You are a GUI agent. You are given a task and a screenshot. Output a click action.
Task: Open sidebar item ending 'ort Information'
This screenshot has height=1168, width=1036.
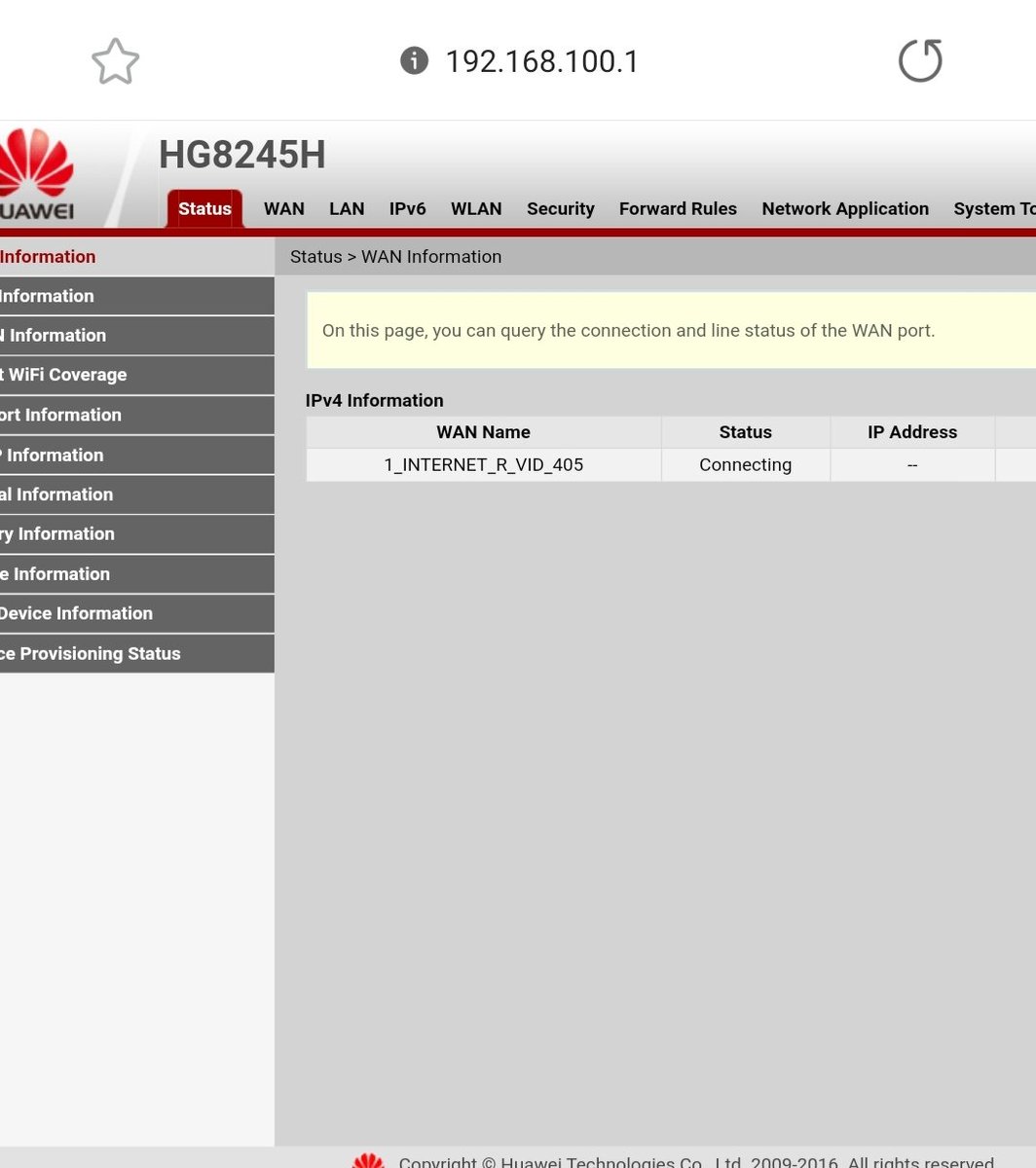click(137, 415)
